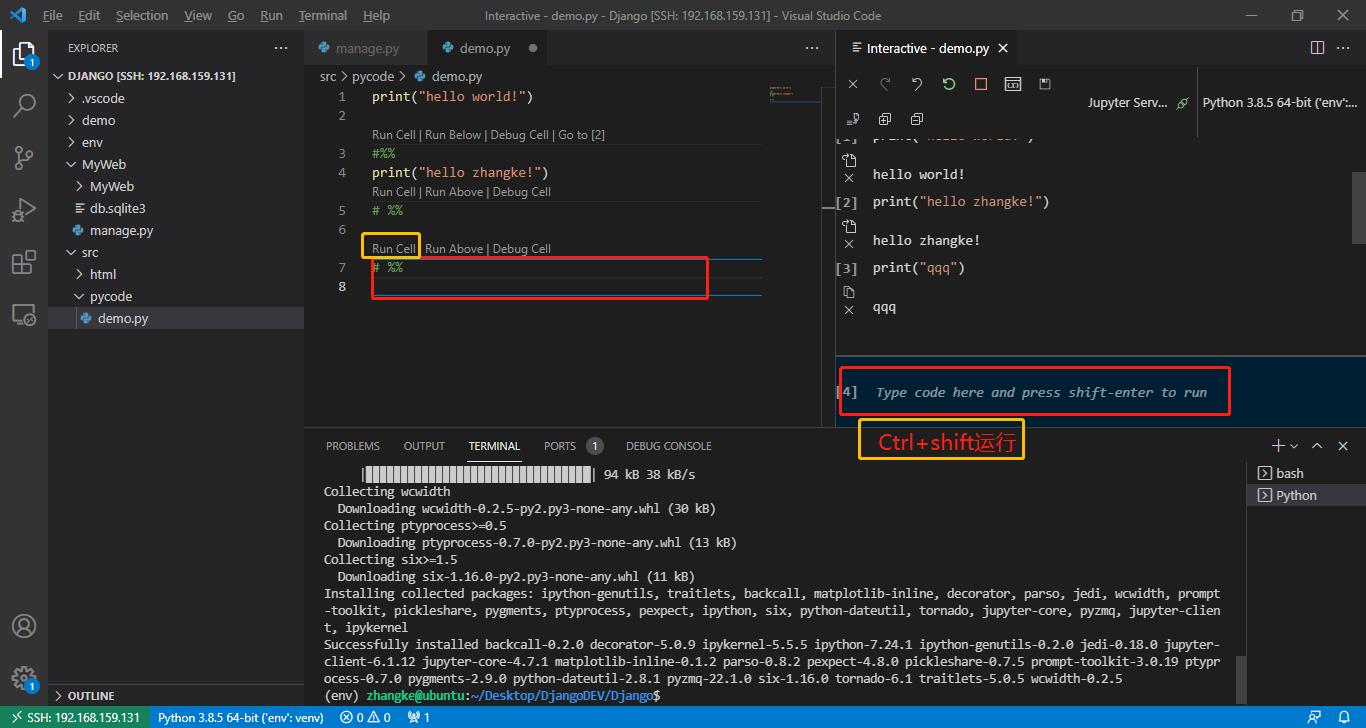Open the Accounts menu in activity bar

(24, 627)
